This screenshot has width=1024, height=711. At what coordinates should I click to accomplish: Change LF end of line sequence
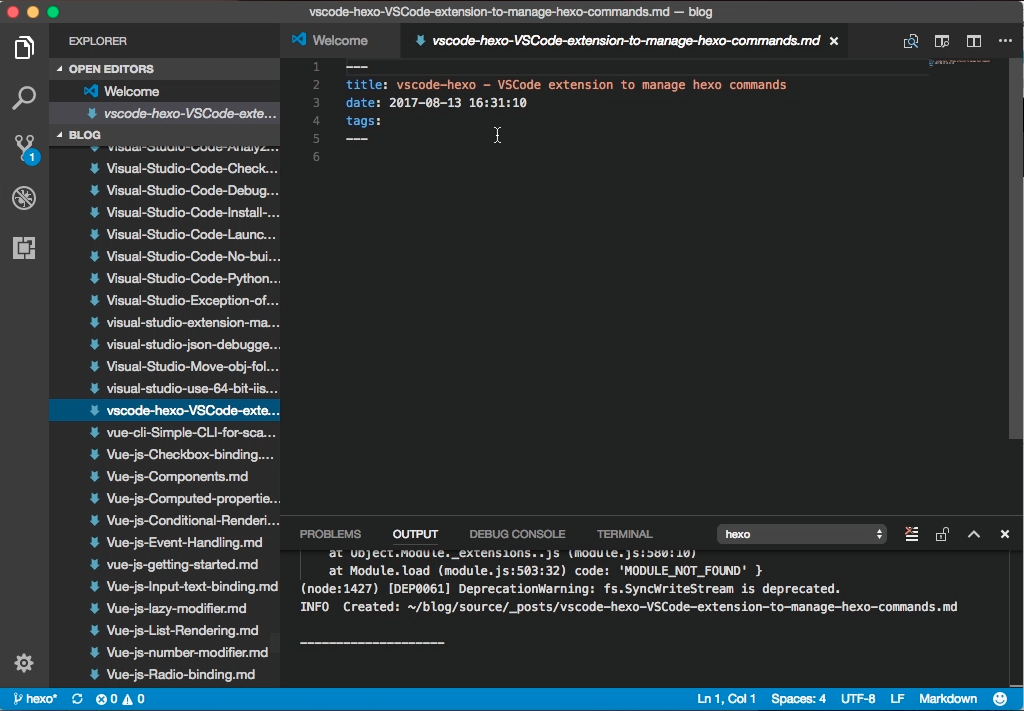tap(897, 699)
